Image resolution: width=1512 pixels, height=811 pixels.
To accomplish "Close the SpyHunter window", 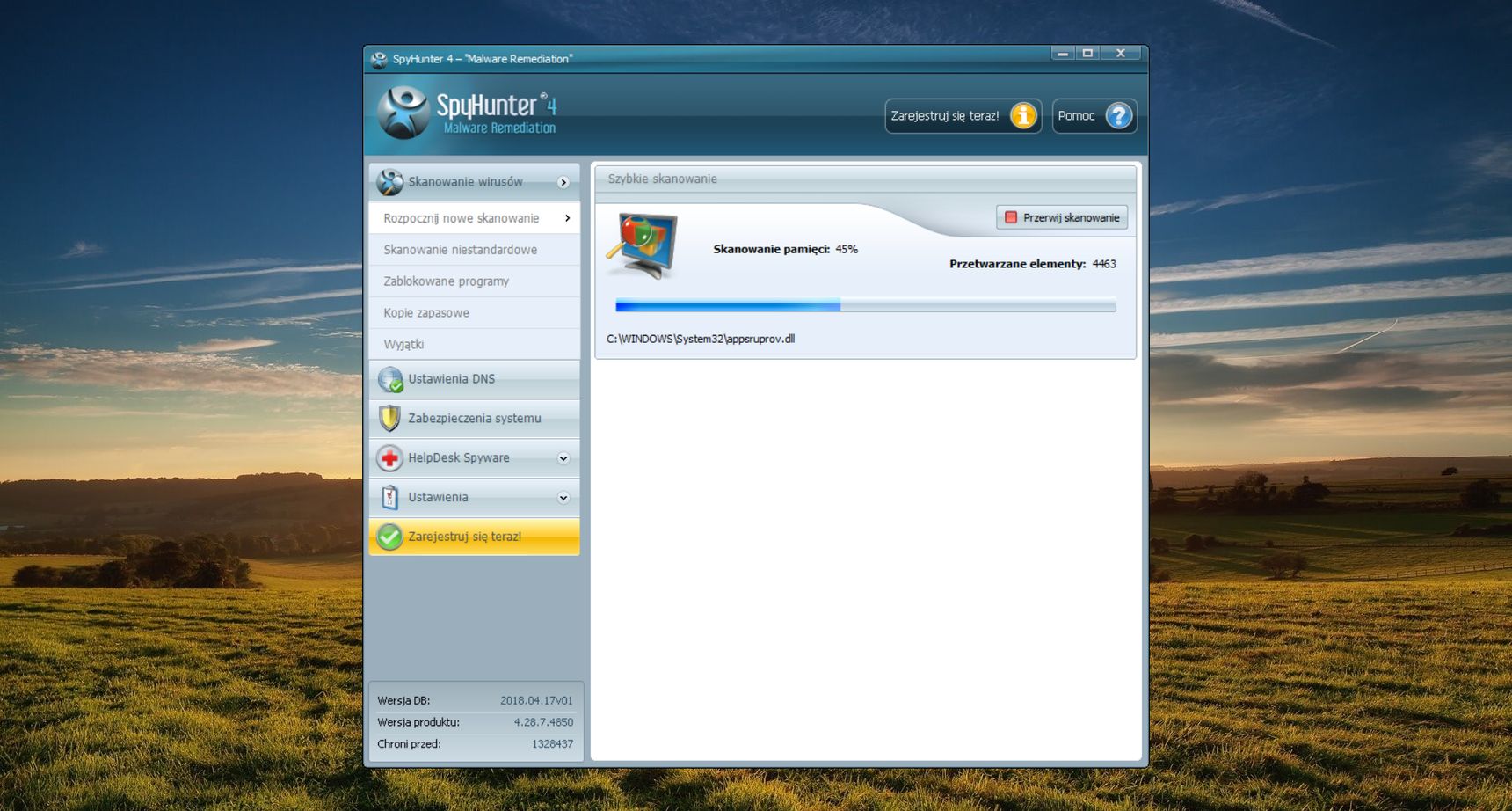I will click(x=1120, y=54).
